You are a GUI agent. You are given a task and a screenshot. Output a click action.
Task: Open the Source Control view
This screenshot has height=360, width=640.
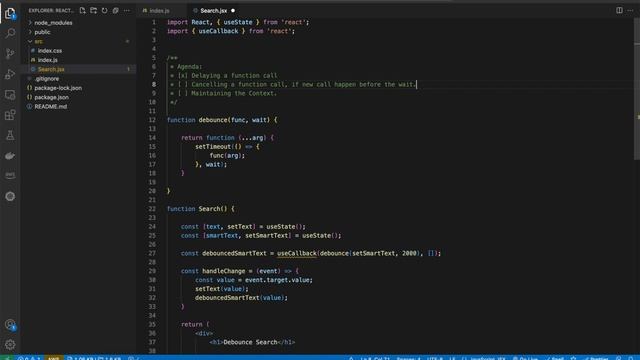pos(10,53)
